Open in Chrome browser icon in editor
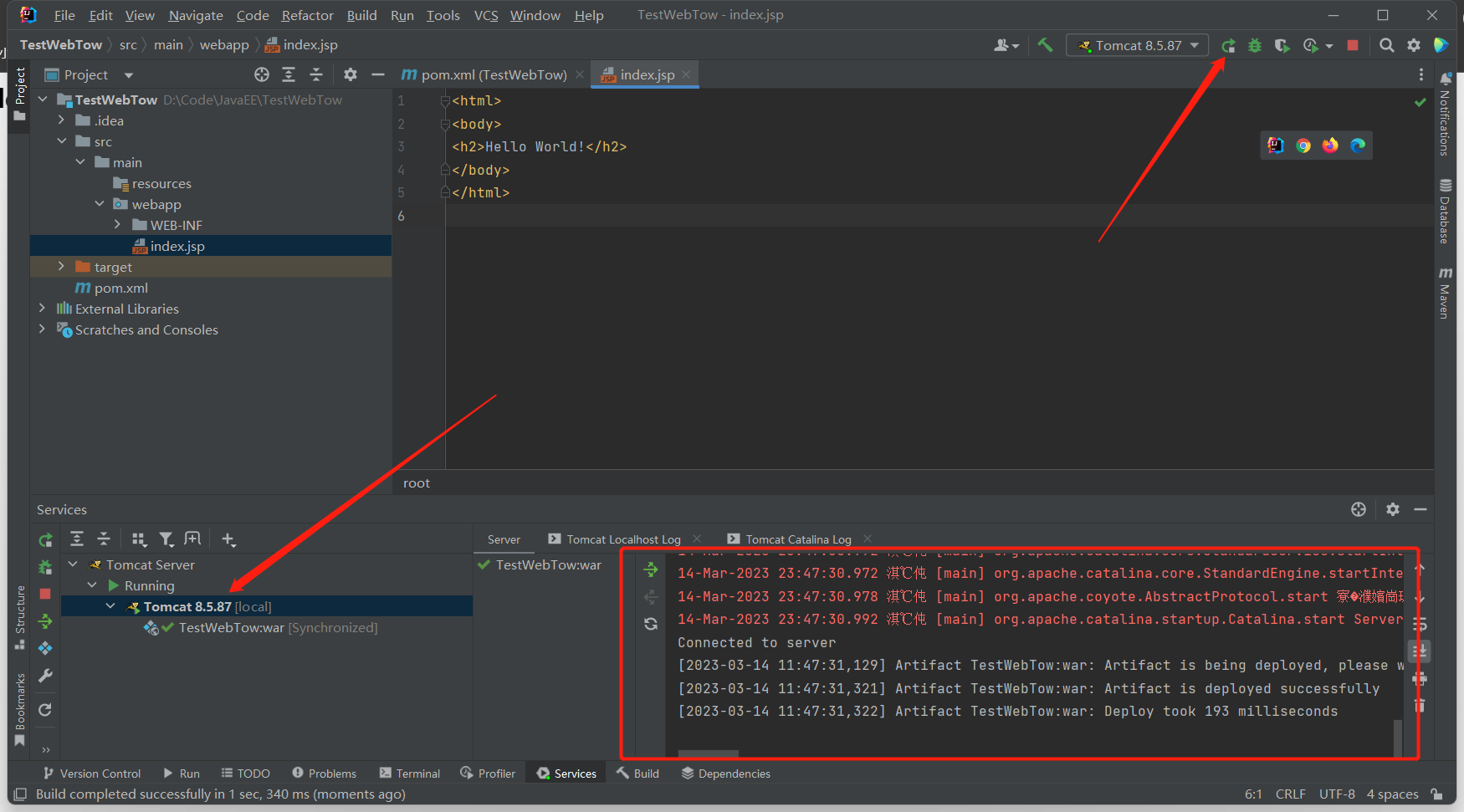Image resolution: width=1464 pixels, height=812 pixels. 1303,146
